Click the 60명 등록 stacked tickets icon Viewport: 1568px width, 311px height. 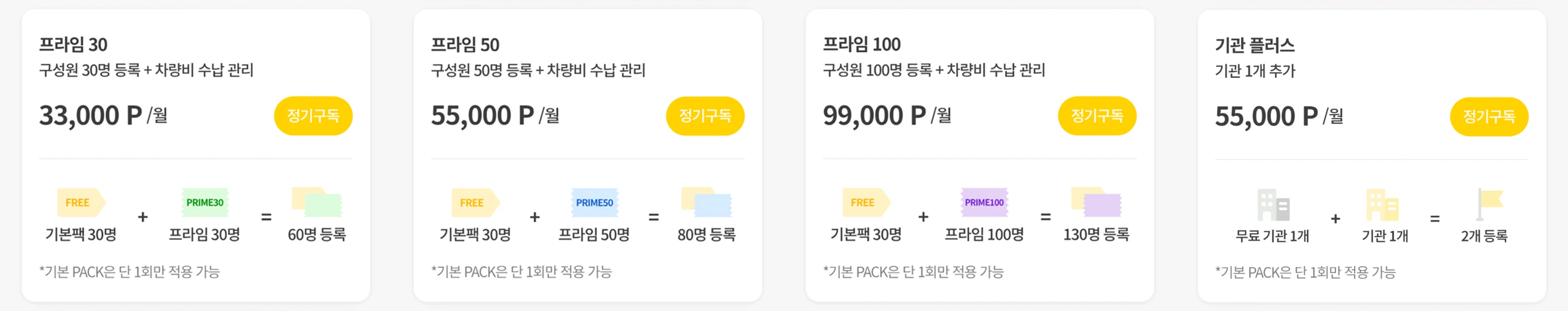coord(317,202)
